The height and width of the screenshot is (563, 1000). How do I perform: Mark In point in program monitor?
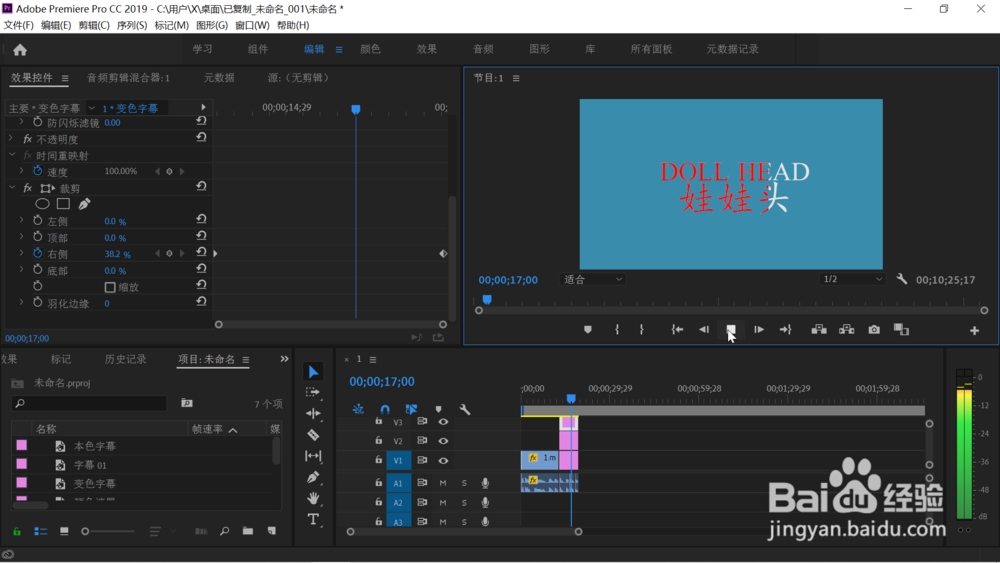coord(617,330)
